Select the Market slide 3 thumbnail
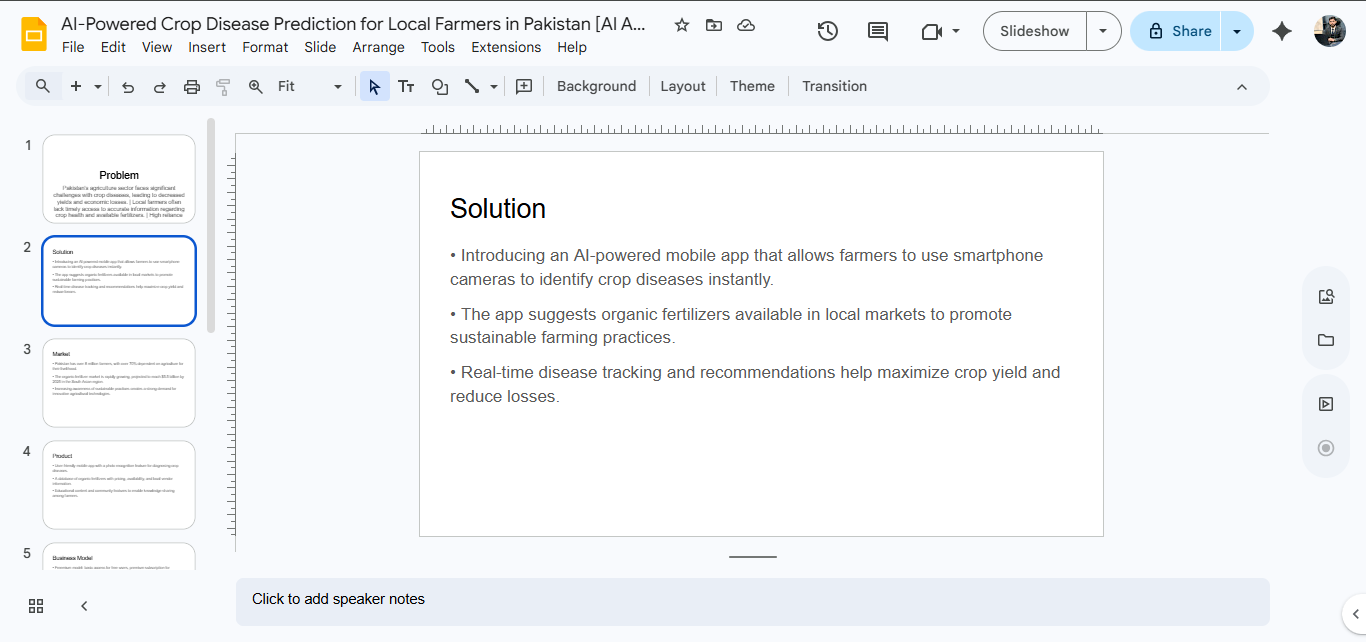The height and width of the screenshot is (642, 1366). 119,383
